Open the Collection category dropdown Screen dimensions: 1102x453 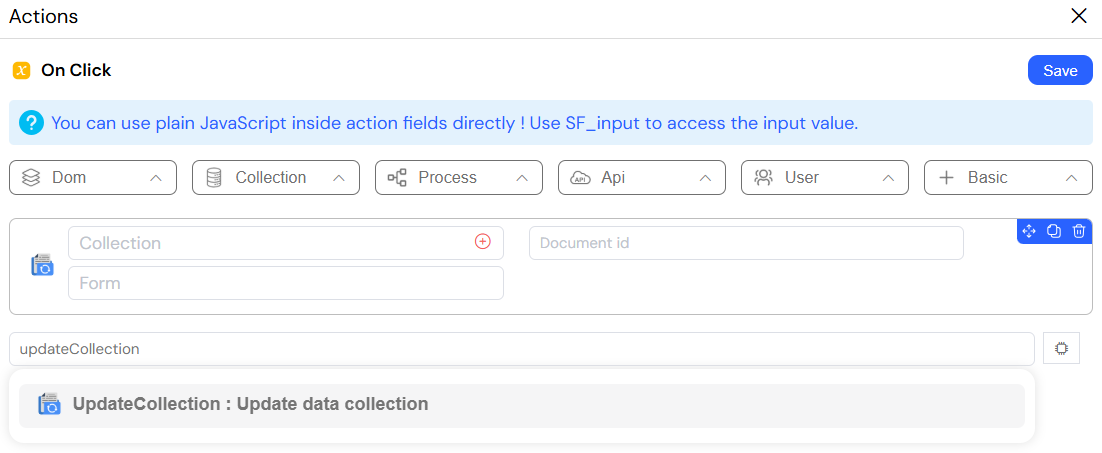[276, 178]
